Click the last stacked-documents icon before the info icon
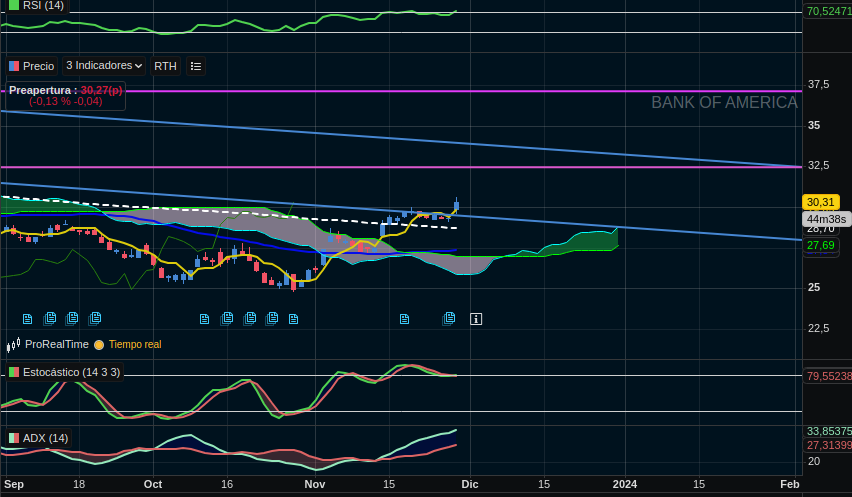 (x=449, y=318)
